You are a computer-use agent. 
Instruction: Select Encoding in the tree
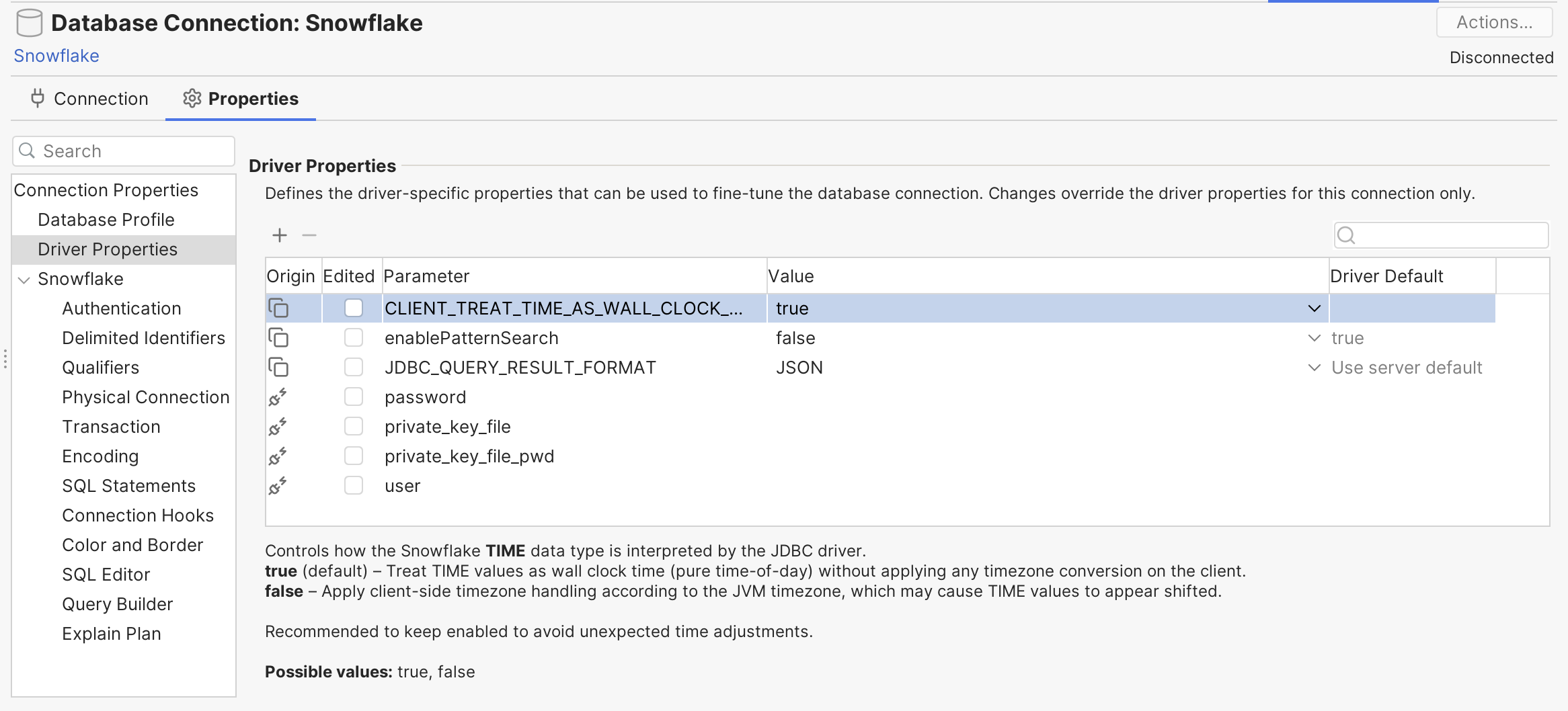[101, 456]
